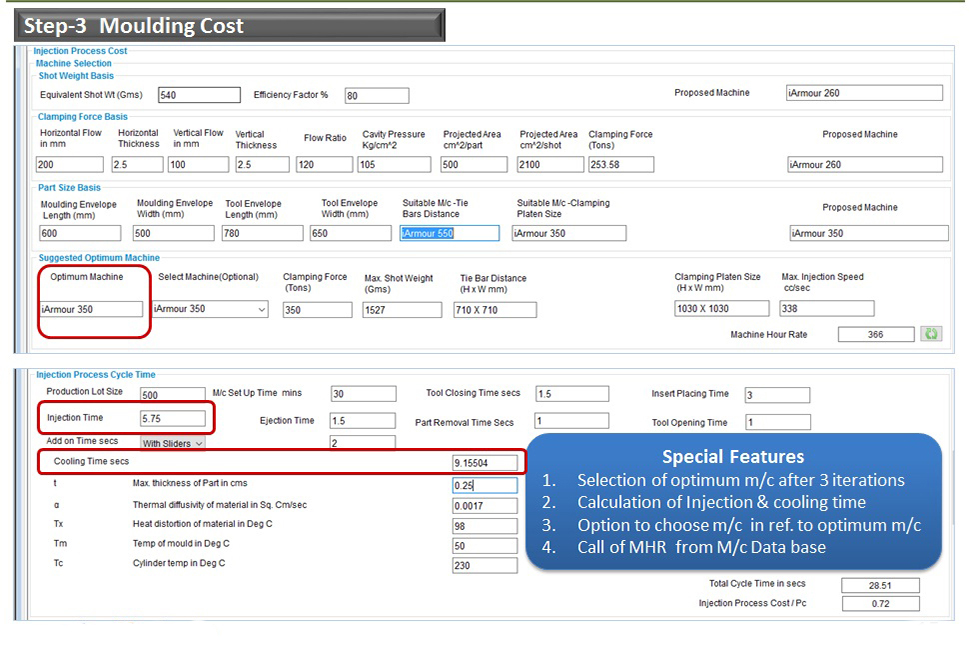This screenshot has height=658, width=973.
Task: Click the 'Injection Process Cost' section title
Action: (80, 51)
